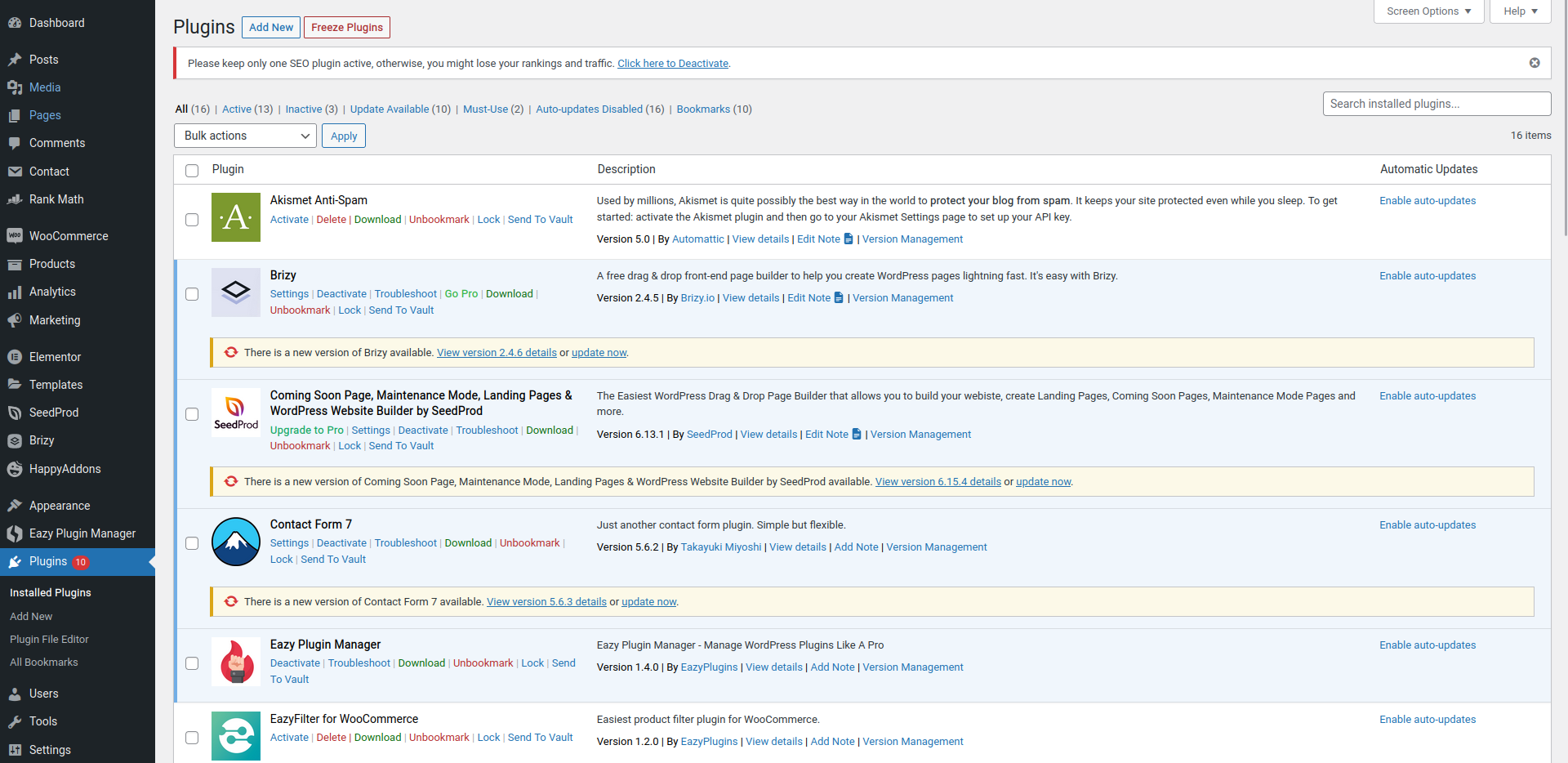
Task: Click the Eazy Plugin Manager flame icon
Action: (235, 661)
